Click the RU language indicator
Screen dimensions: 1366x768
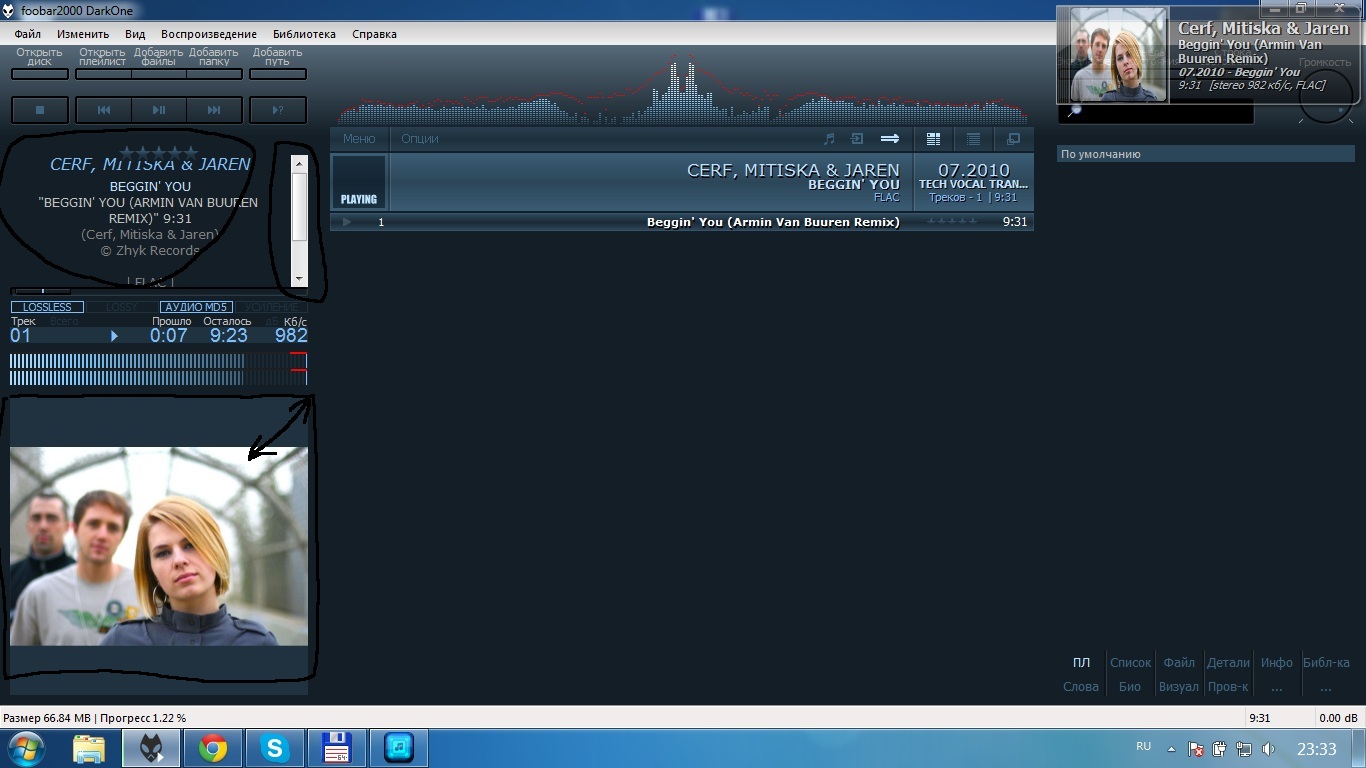tap(1144, 747)
